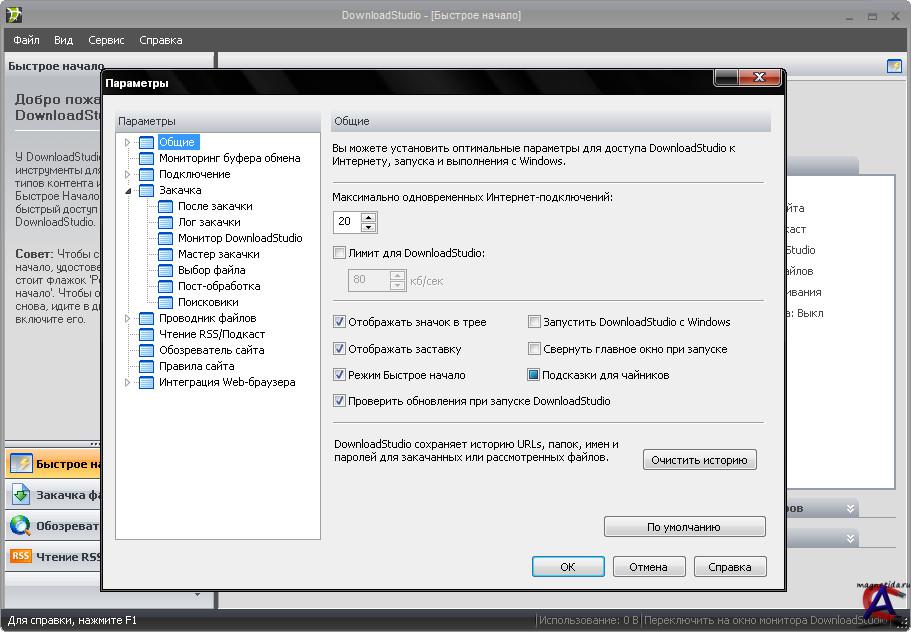This screenshot has width=911, height=632.
Task: Open the Справка menu
Action: coord(161,40)
